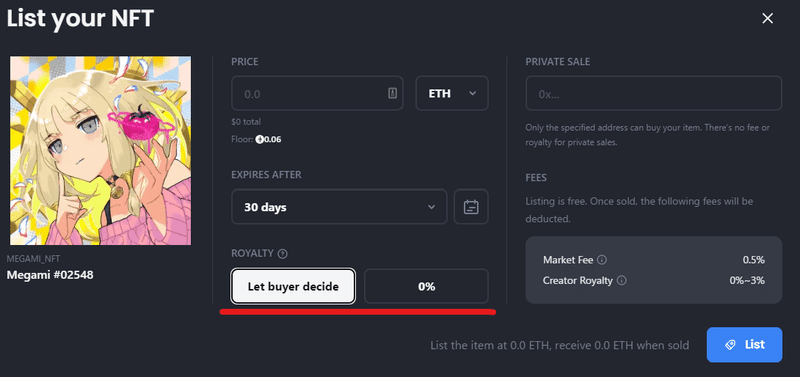Click the Creator Royalty info icon
Image resolution: width=800 pixels, height=377 pixels.
pos(621,281)
